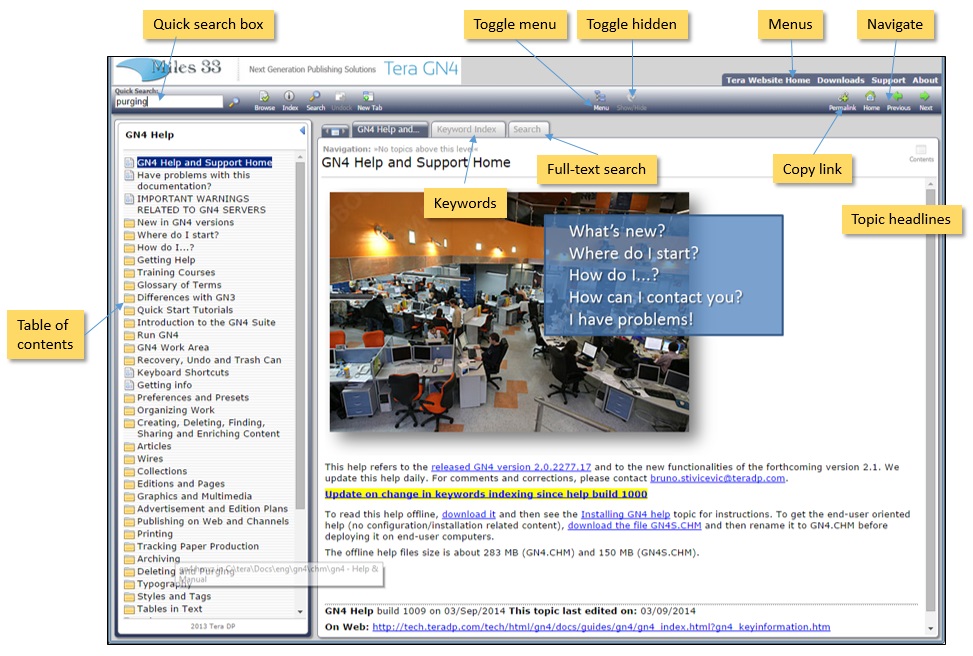Switch to the Keyword Index tab
The height and width of the screenshot is (656, 973).
click(x=467, y=129)
